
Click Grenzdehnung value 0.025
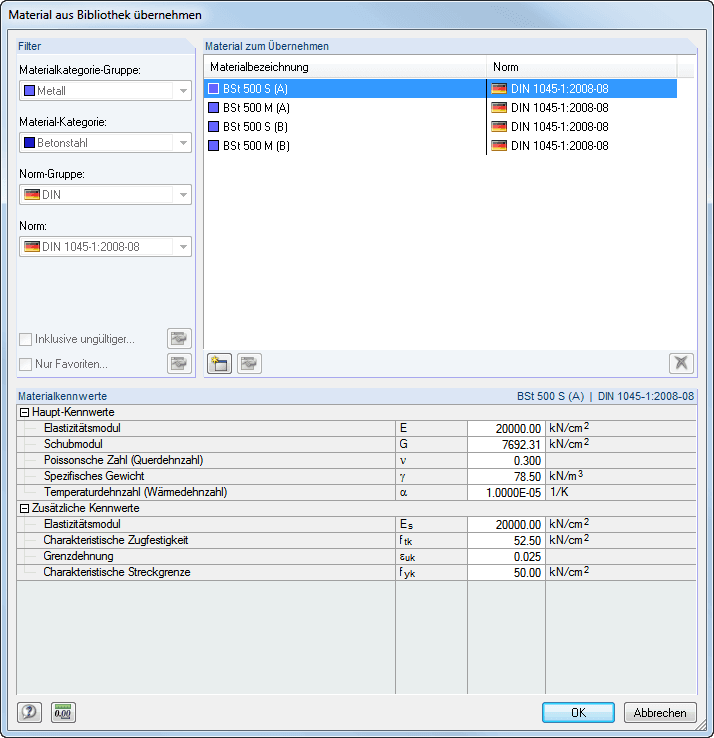point(506,557)
